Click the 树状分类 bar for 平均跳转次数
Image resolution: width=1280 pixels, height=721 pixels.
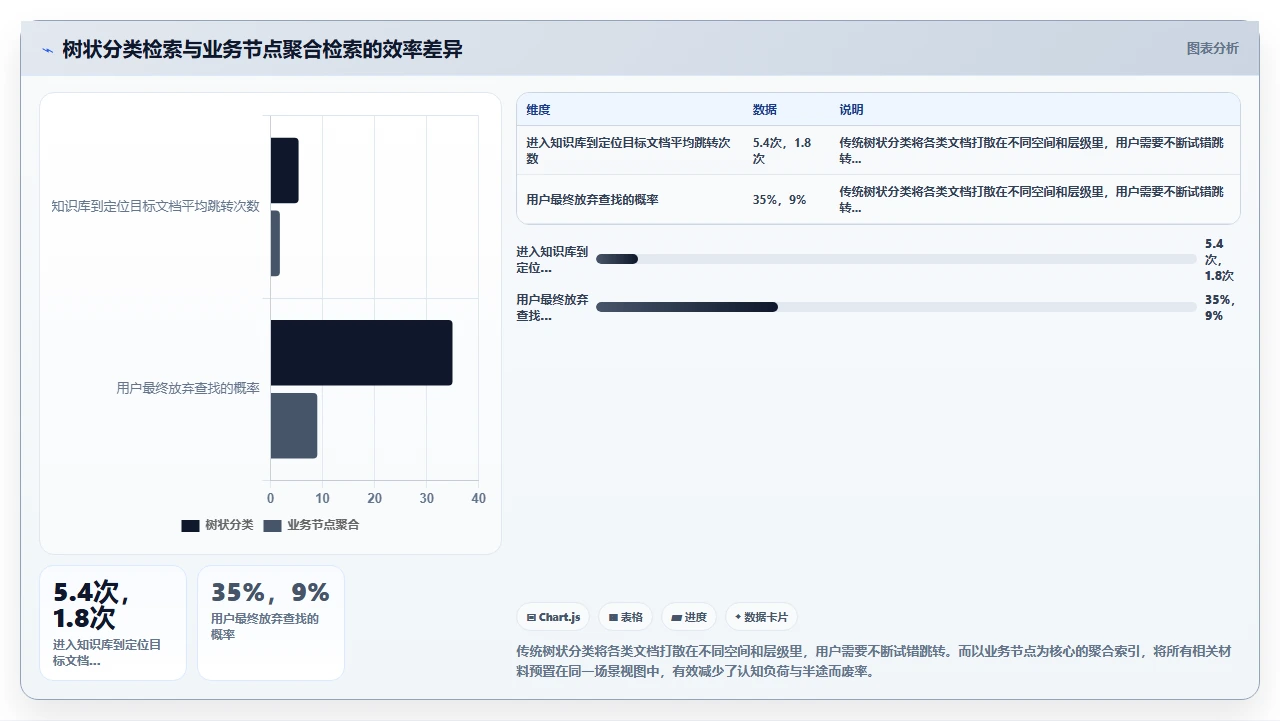tap(284, 170)
